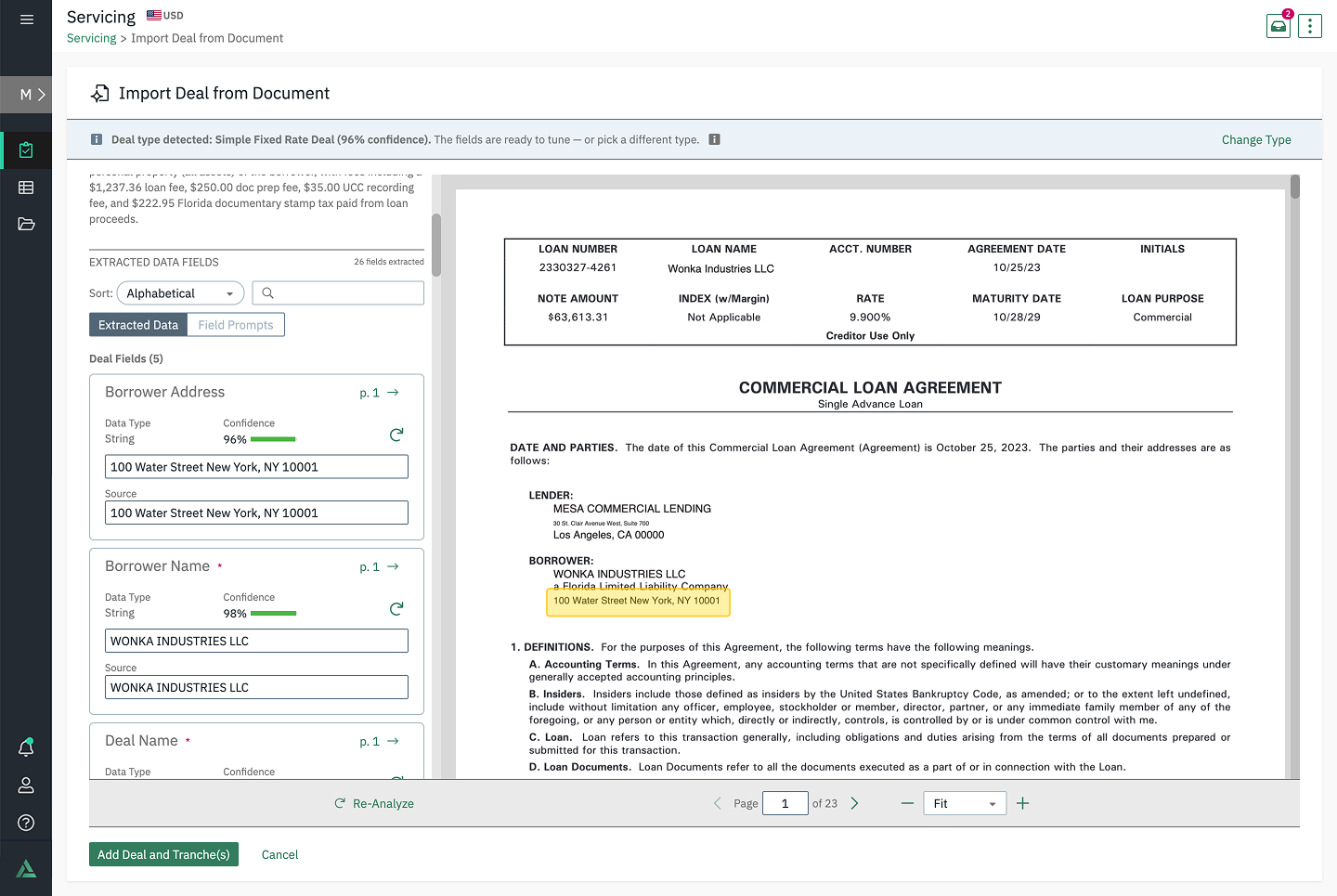Image resolution: width=1337 pixels, height=896 pixels.
Task: Click the USD currency flag indicator
Action: click(x=165, y=15)
